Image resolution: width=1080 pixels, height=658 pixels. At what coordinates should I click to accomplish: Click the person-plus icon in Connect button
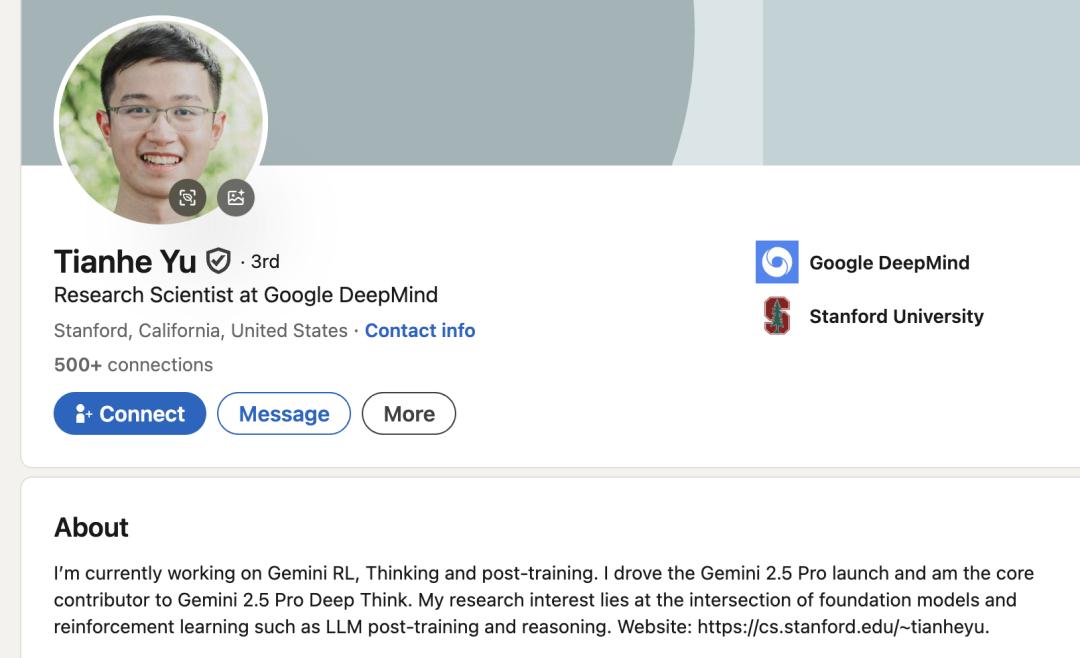tap(83, 414)
